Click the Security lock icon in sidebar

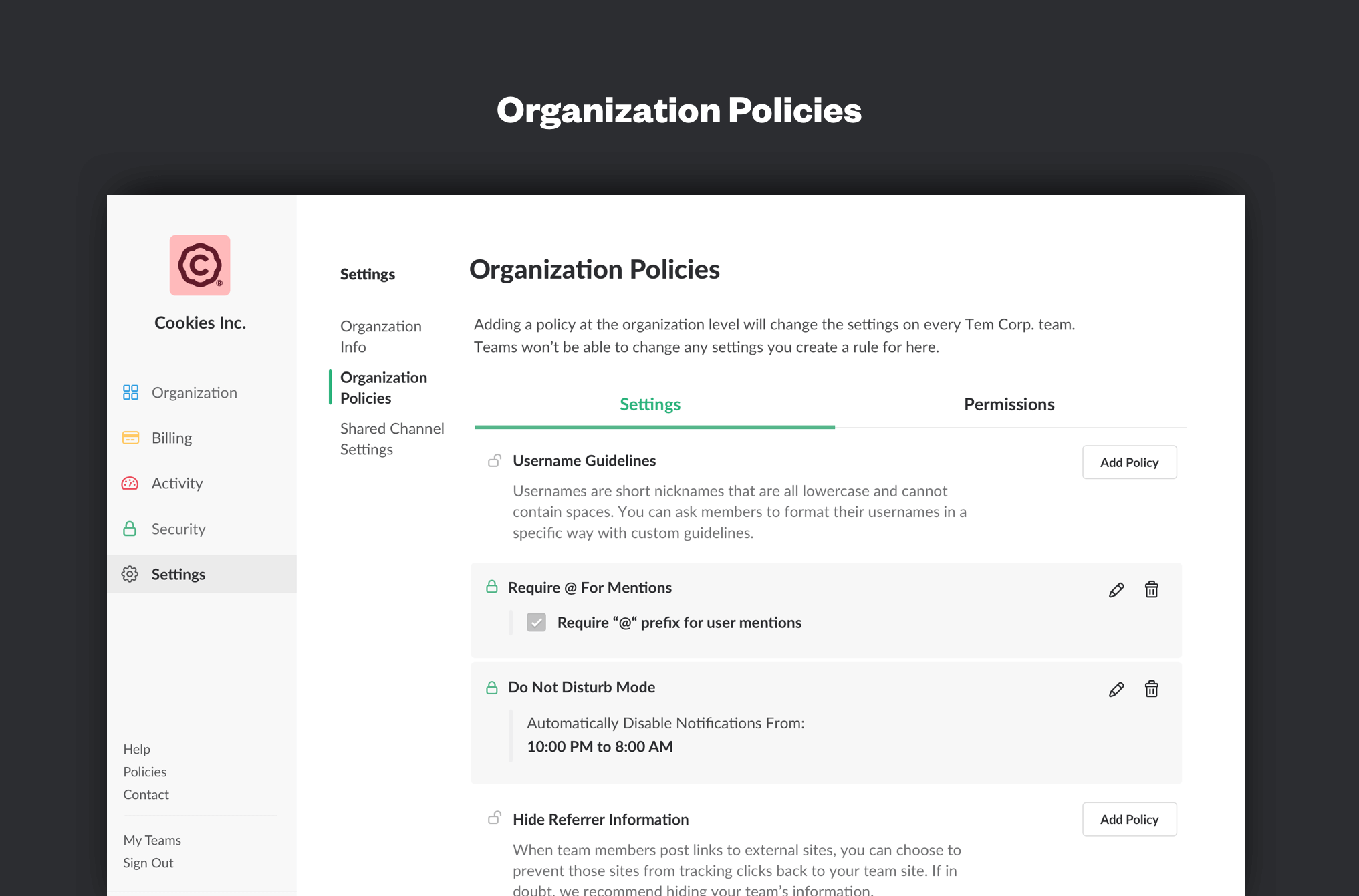coord(130,529)
